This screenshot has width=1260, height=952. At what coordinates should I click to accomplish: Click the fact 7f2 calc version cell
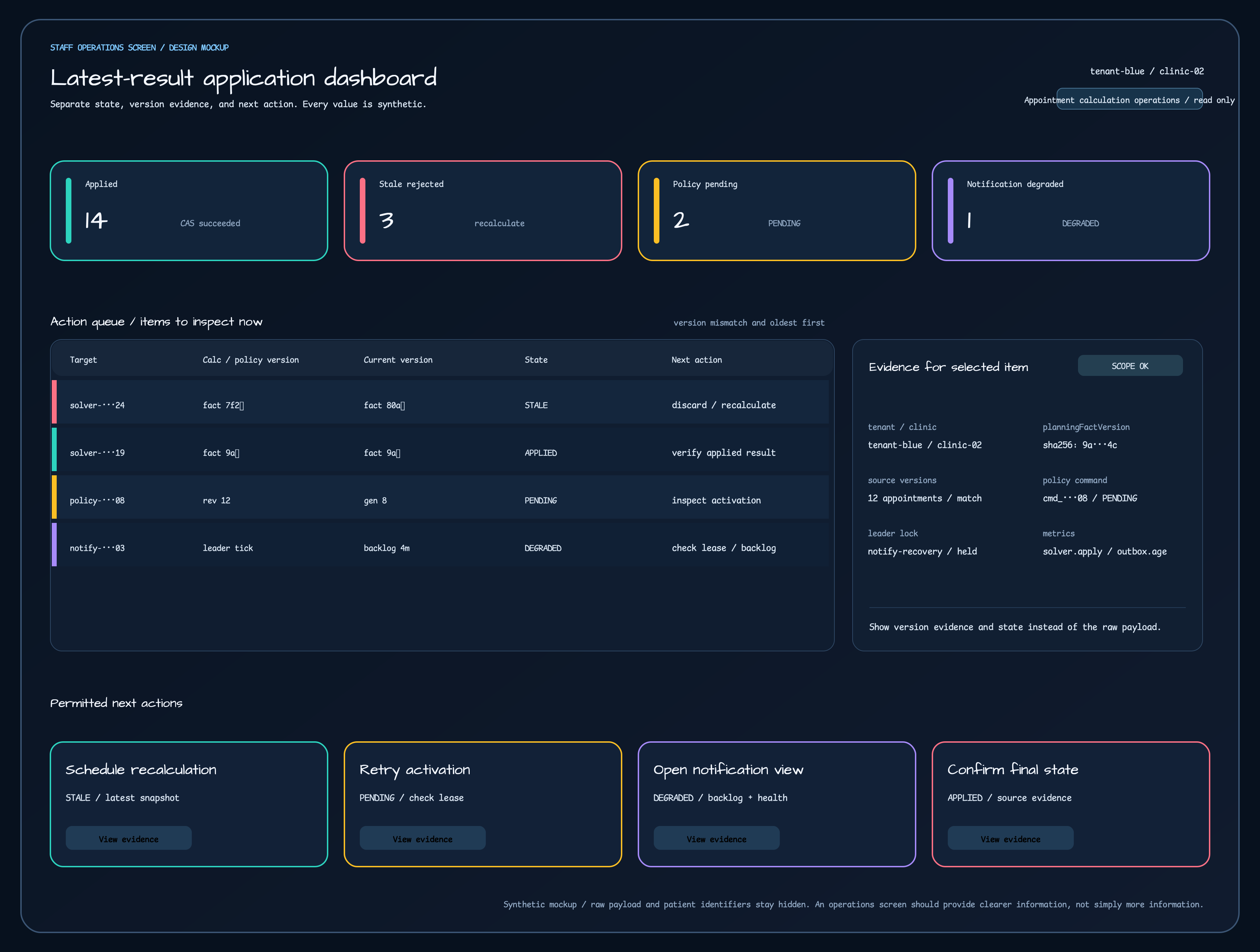(223, 405)
